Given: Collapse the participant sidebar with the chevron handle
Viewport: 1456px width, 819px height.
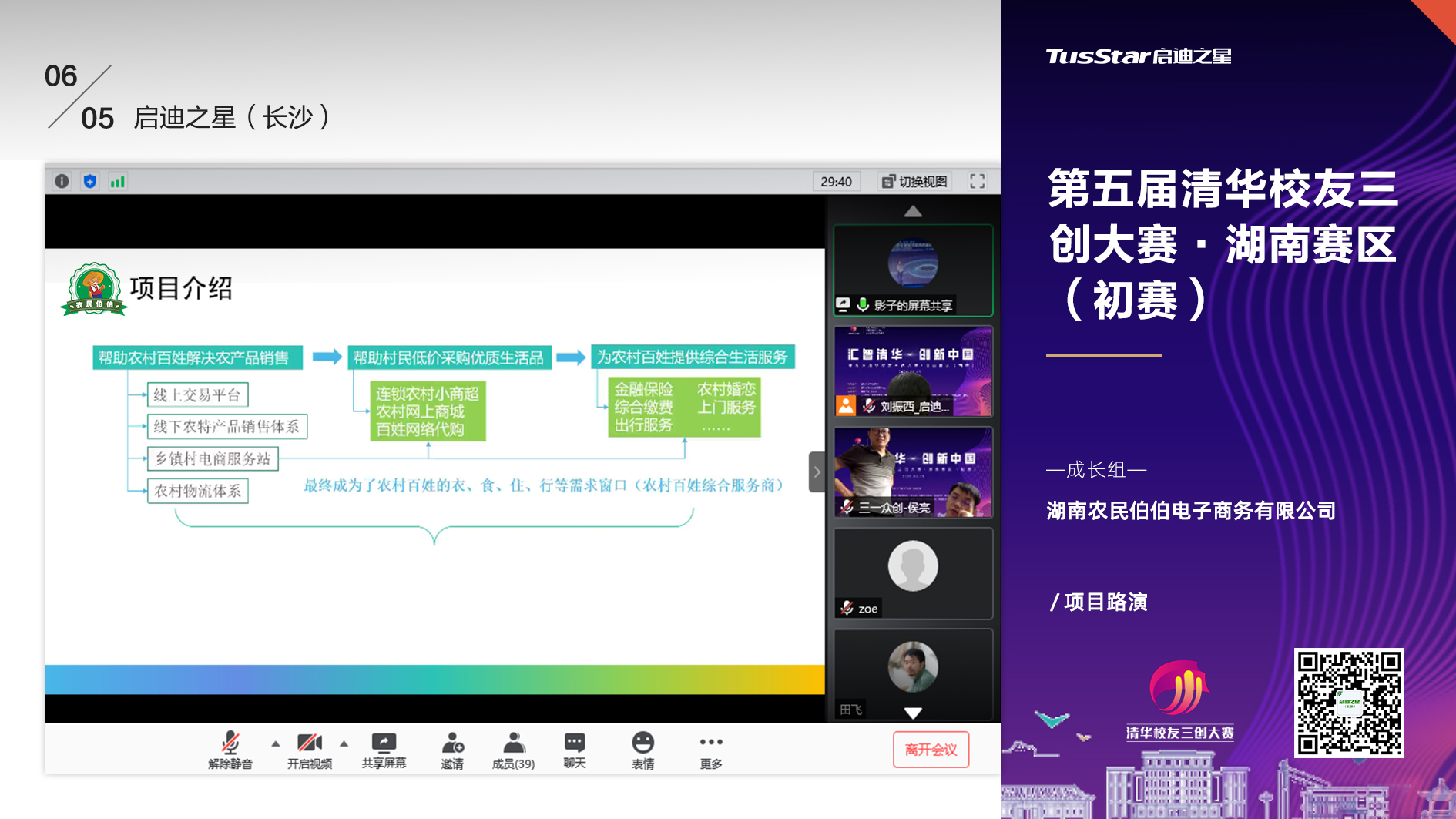Looking at the screenshot, I should (x=817, y=472).
